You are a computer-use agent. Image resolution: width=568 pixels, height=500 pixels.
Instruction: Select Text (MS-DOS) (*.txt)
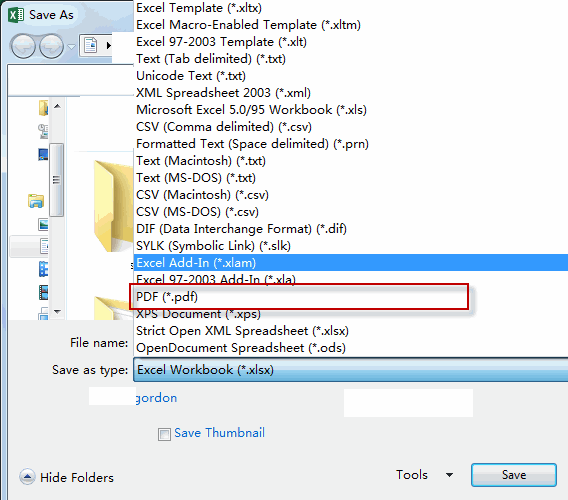tap(351, 178)
